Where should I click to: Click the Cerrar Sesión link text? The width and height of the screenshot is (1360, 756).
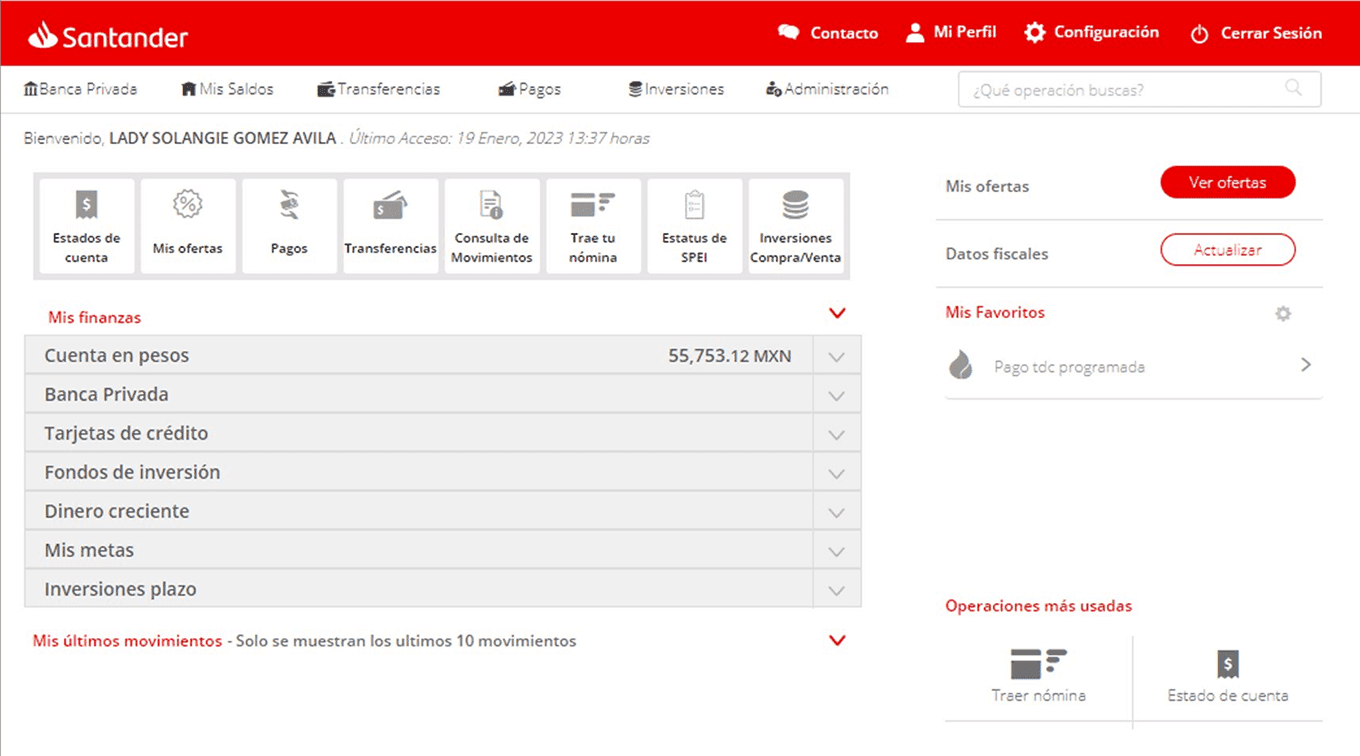(1271, 33)
